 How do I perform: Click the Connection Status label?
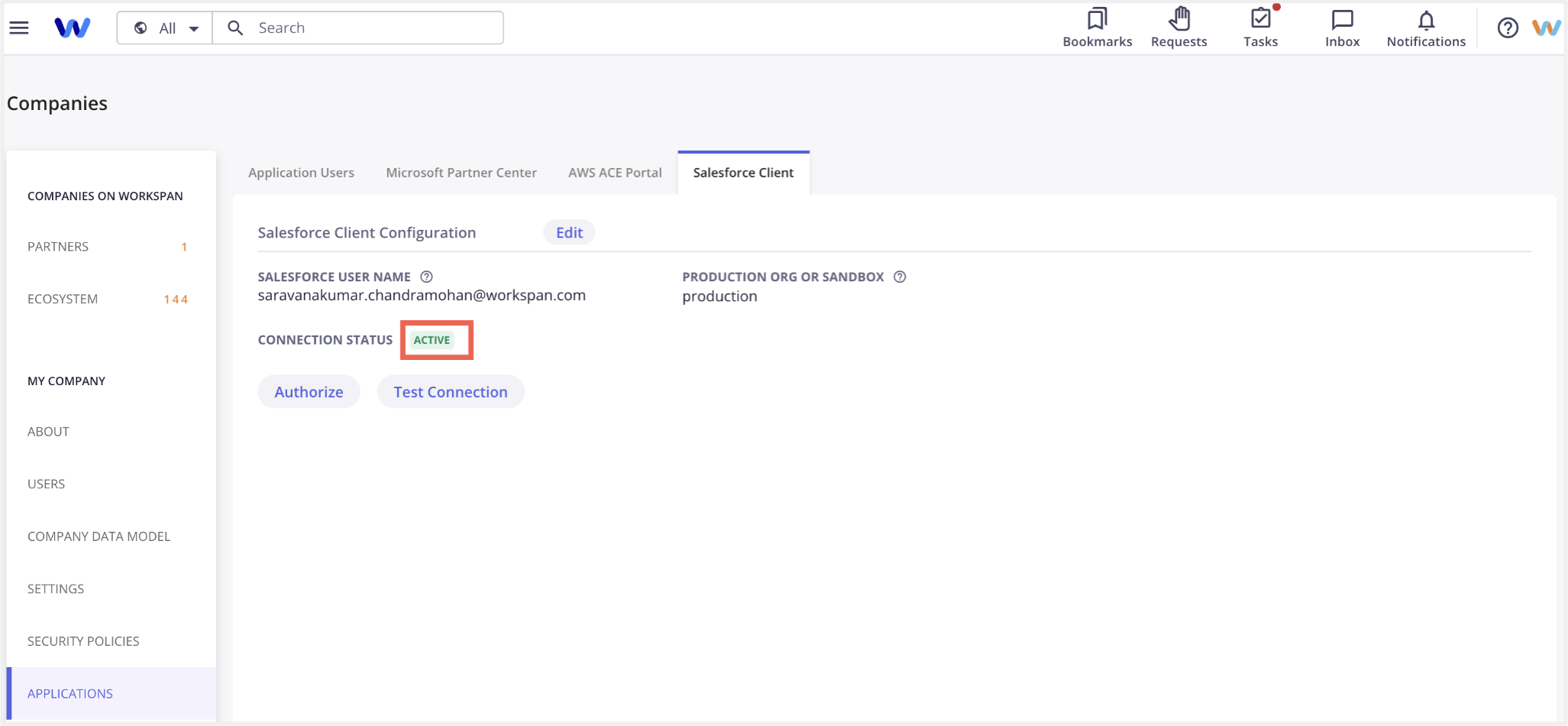tap(325, 340)
